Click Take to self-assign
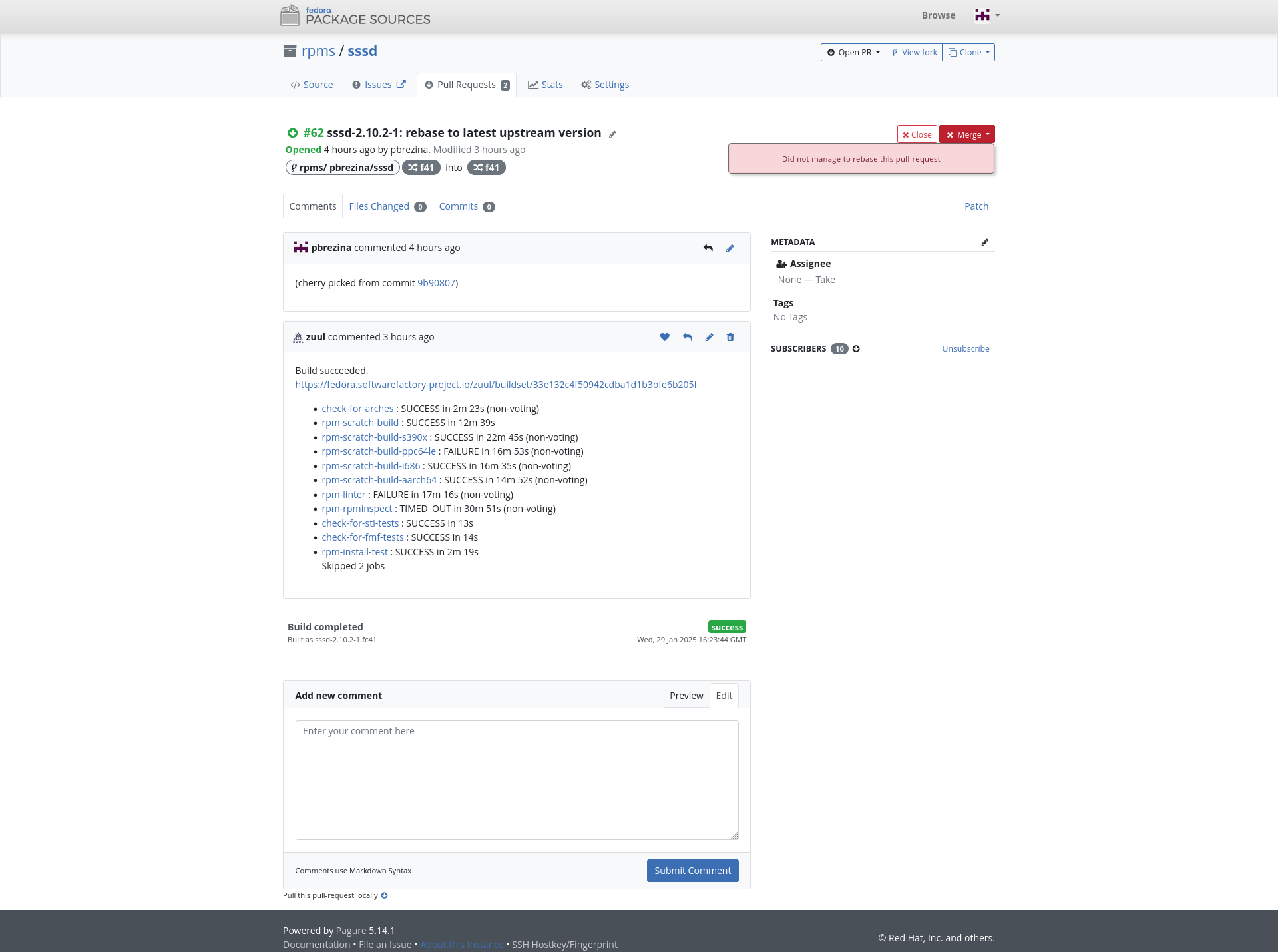Image resolution: width=1278 pixels, height=952 pixels. click(x=825, y=280)
